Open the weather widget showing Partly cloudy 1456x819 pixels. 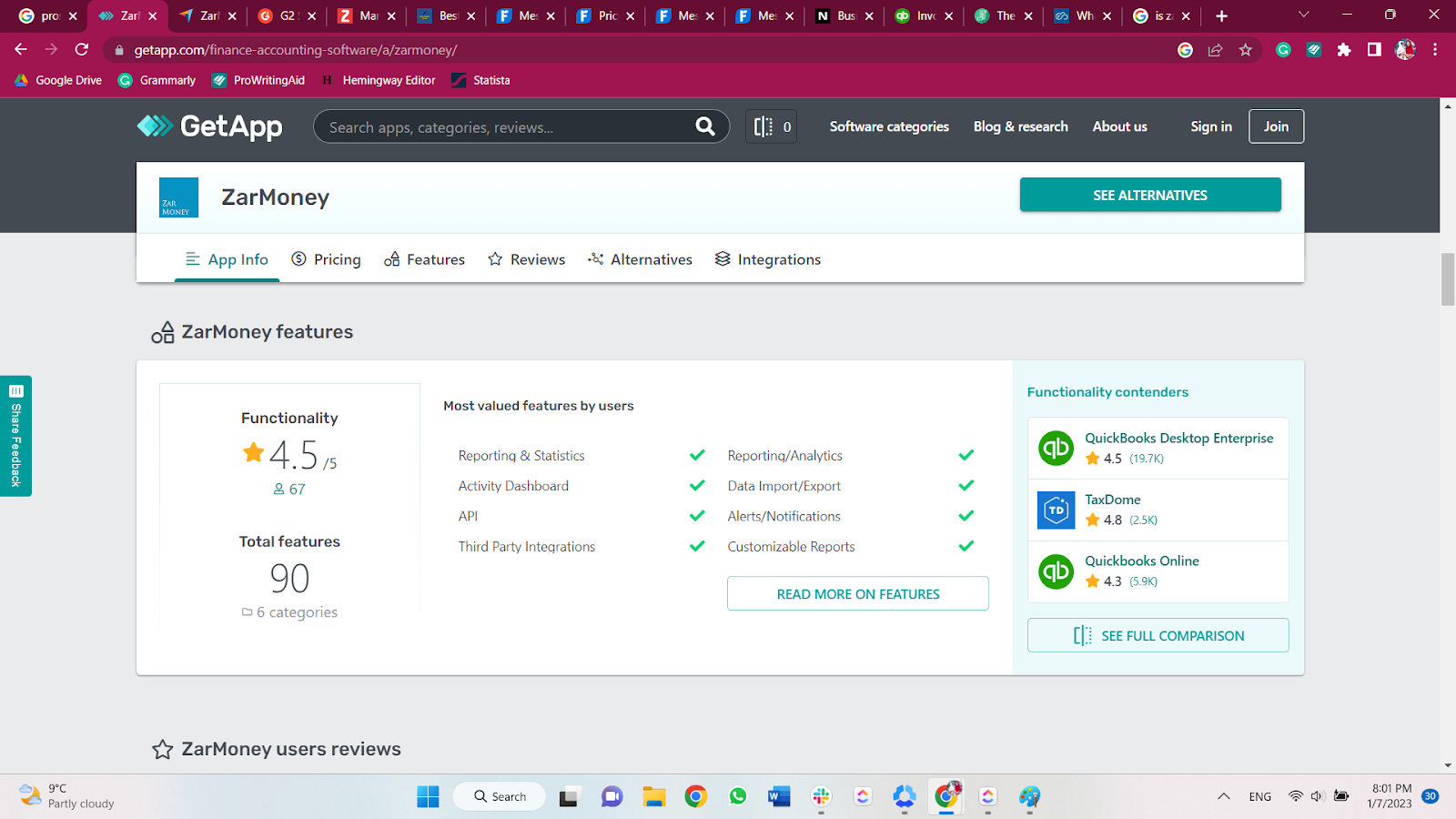point(67,796)
